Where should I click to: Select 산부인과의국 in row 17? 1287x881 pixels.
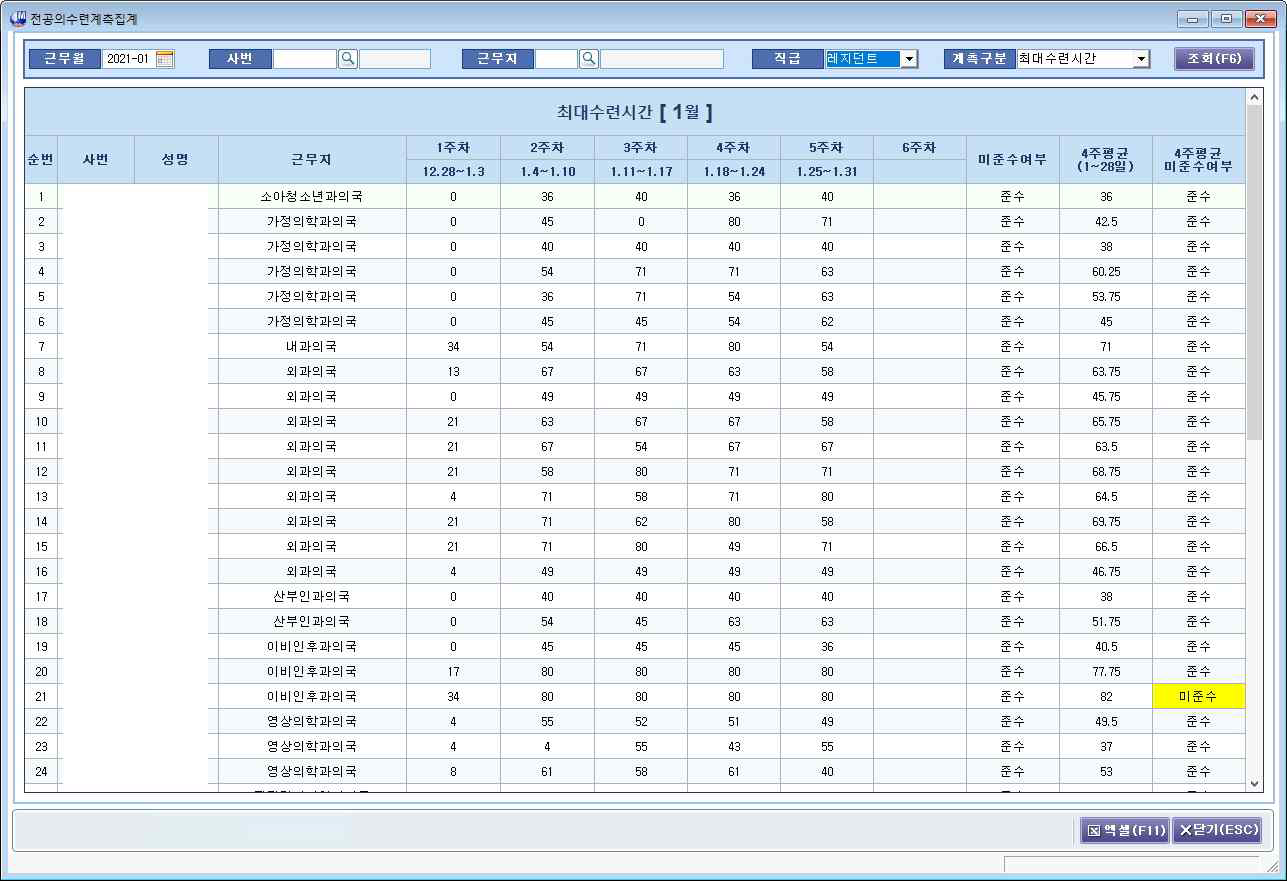[312, 597]
